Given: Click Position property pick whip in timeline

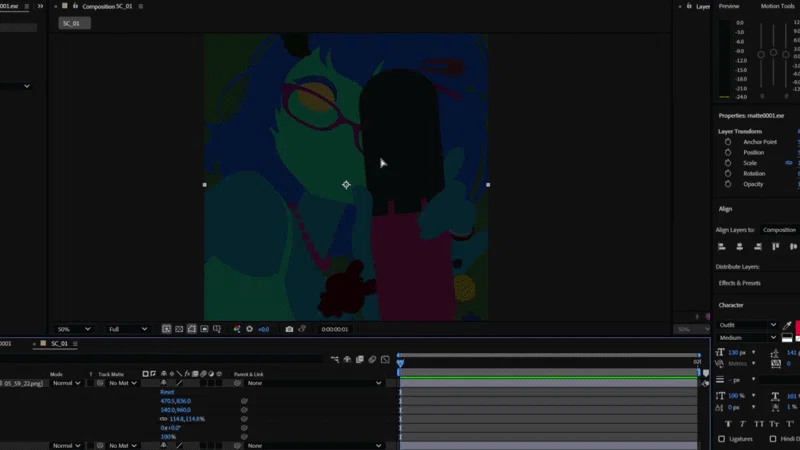Looking at the screenshot, I should pyautogui.click(x=244, y=410).
